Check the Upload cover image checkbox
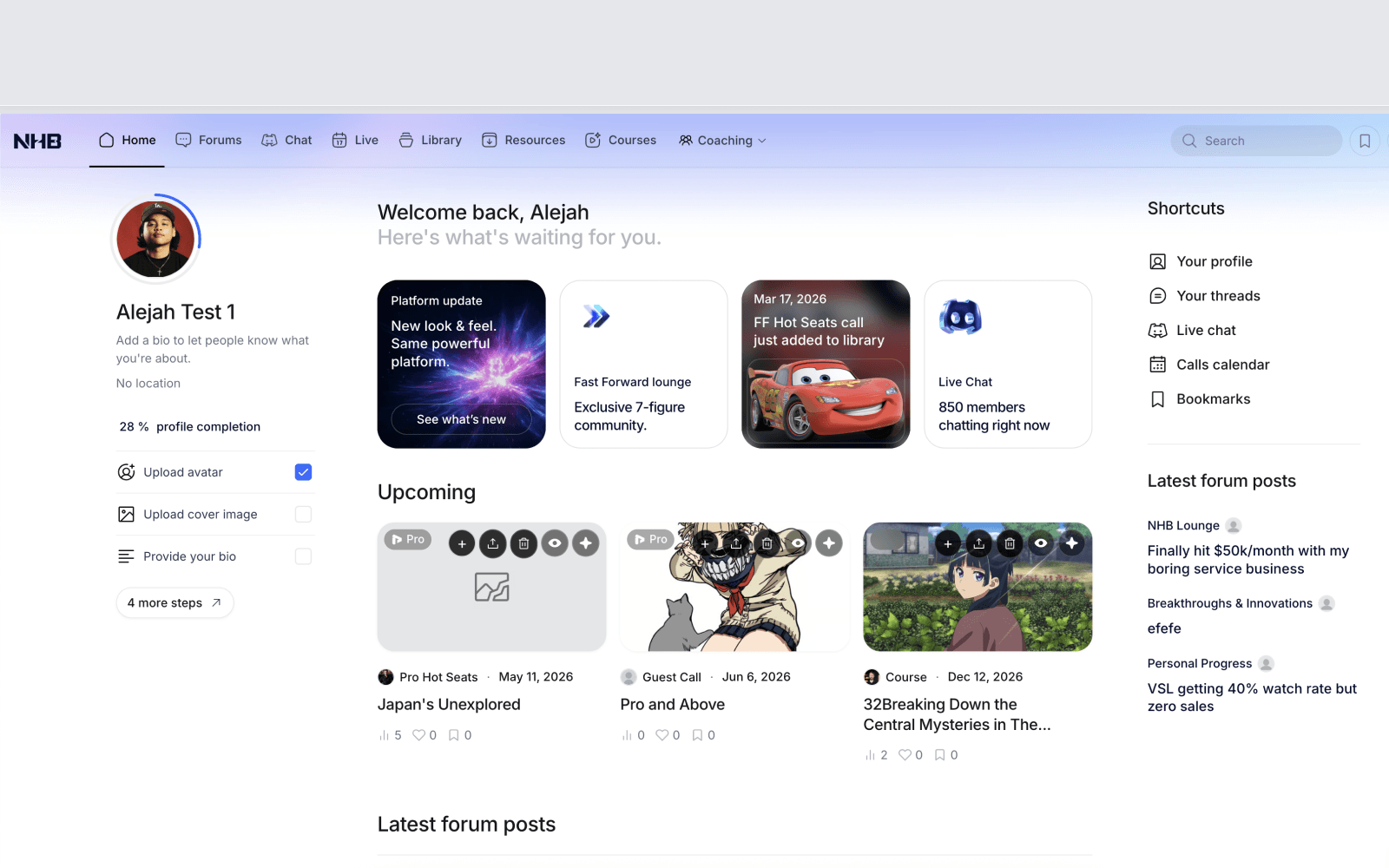 pos(303,515)
